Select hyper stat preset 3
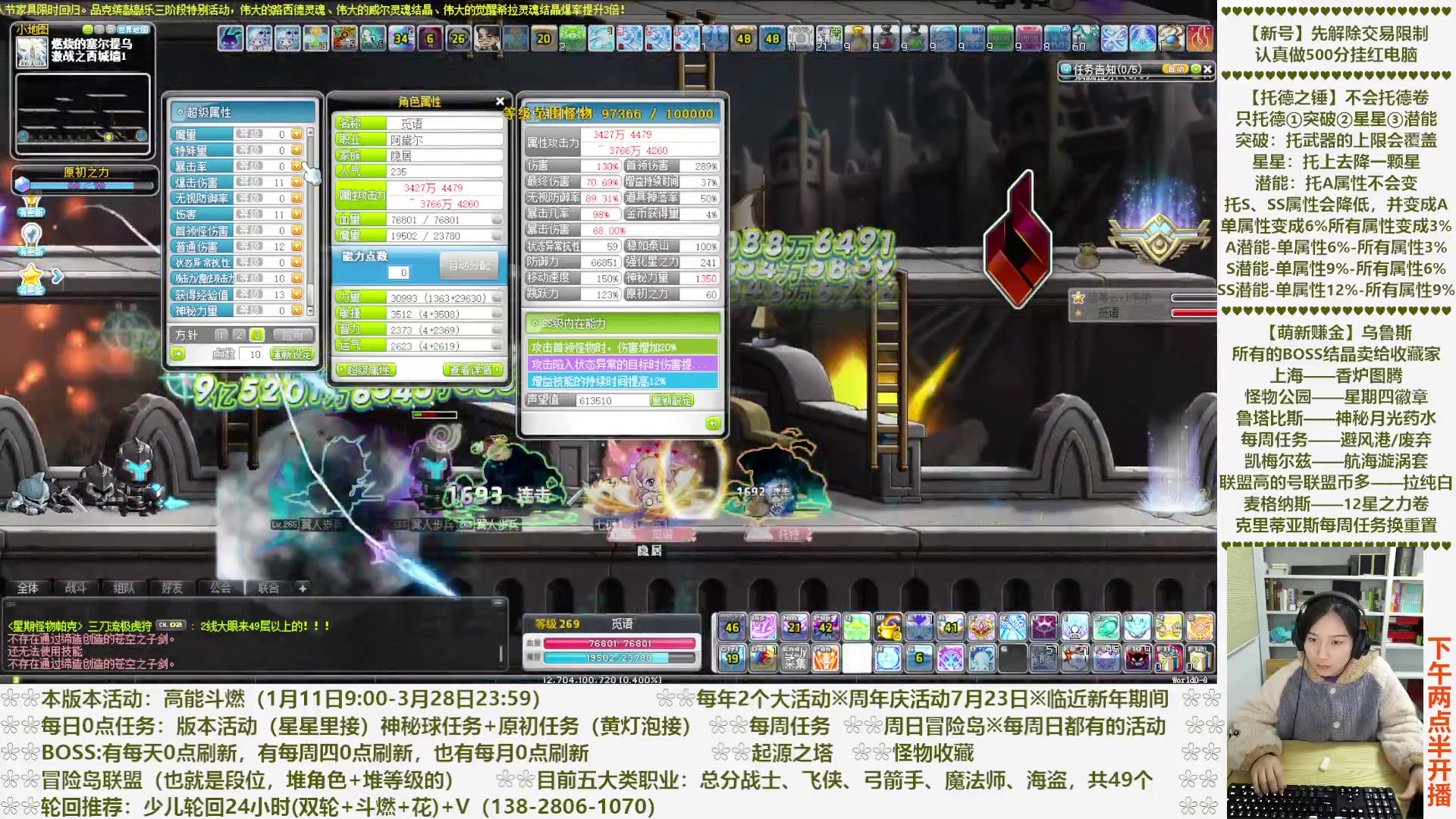The image size is (1456, 819). click(x=257, y=334)
